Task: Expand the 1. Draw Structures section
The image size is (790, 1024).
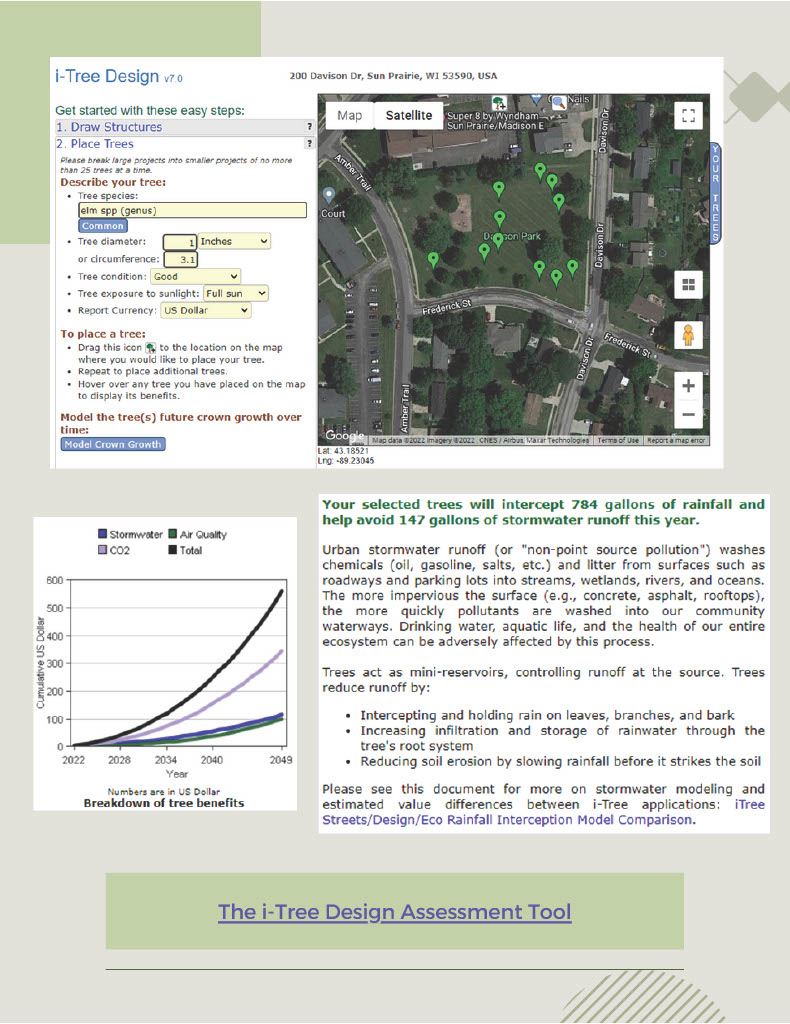Action: click(109, 127)
